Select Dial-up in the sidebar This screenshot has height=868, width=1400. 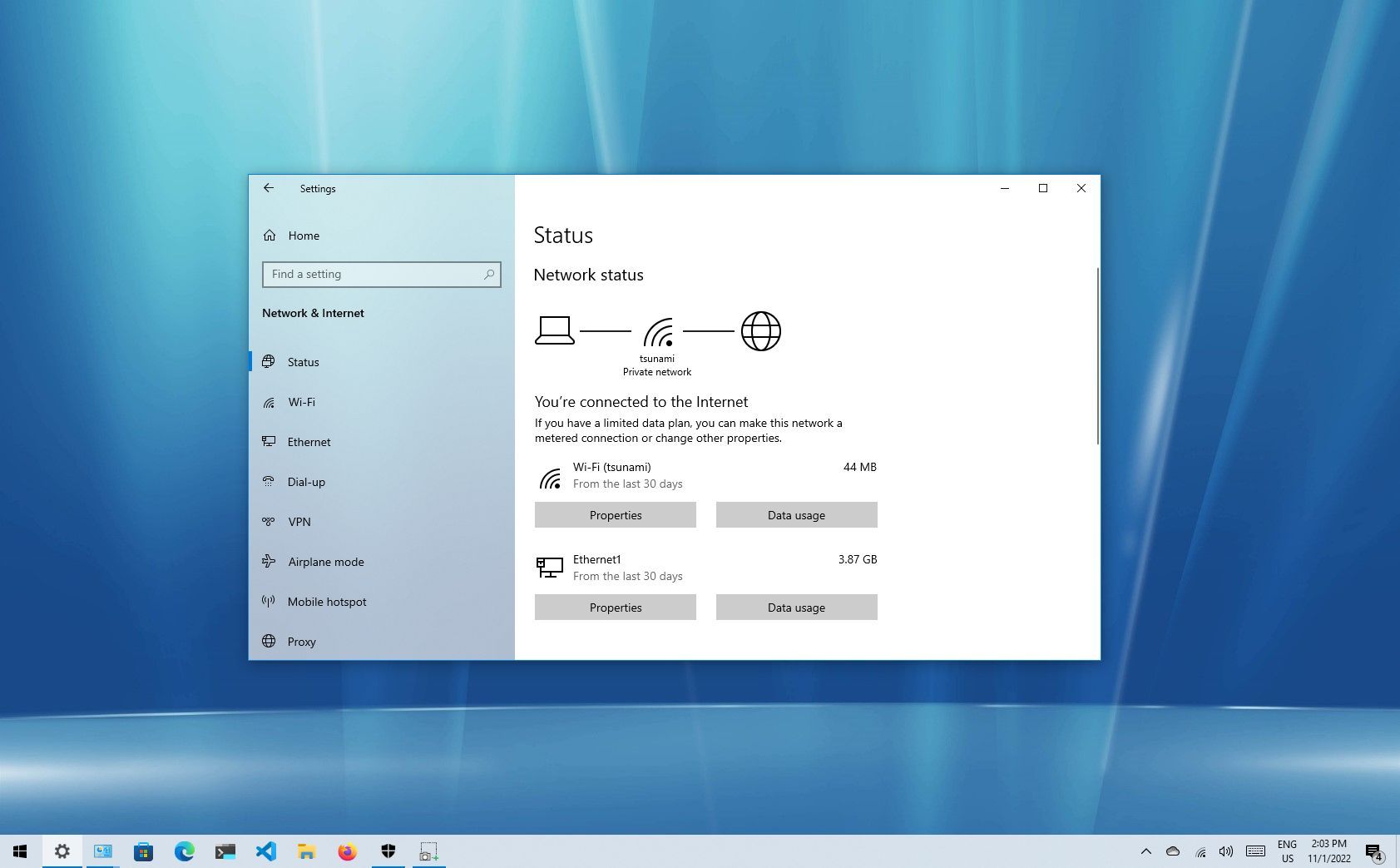pyautogui.click(x=306, y=482)
